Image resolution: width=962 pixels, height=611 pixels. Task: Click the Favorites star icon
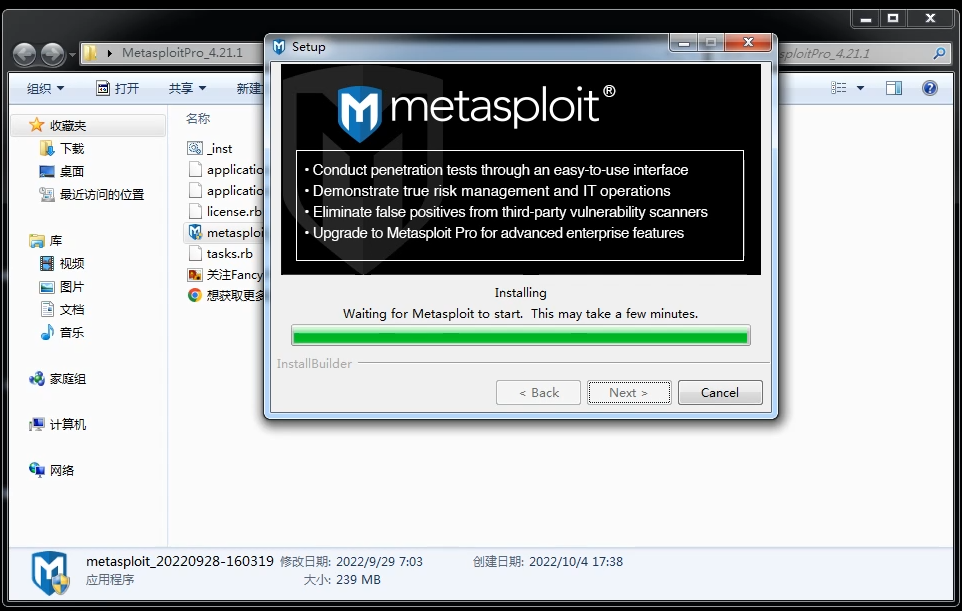click(x=36, y=125)
